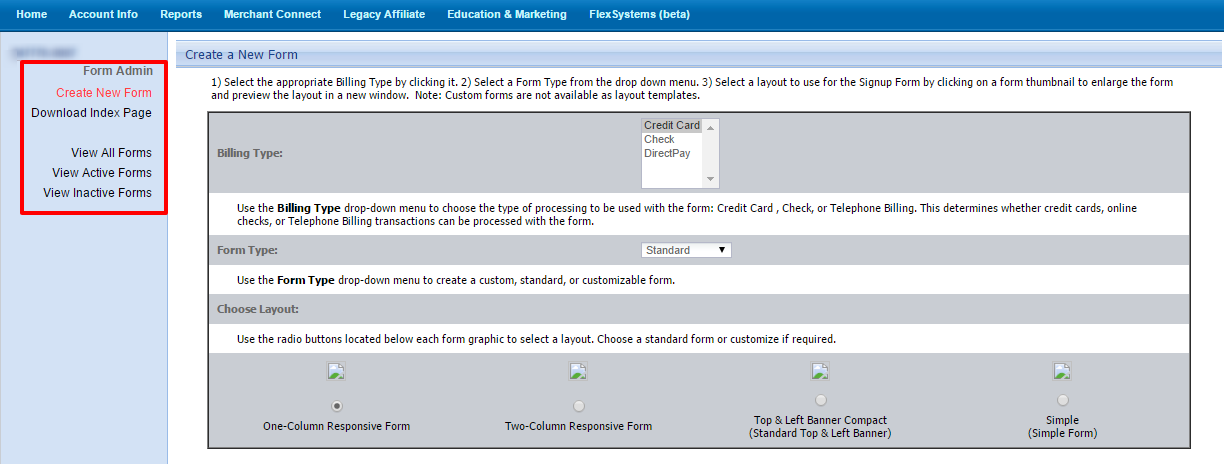Select the One-Column Responsive Form radio button
The height and width of the screenshot is (464, 1224).
click(337, 405)
